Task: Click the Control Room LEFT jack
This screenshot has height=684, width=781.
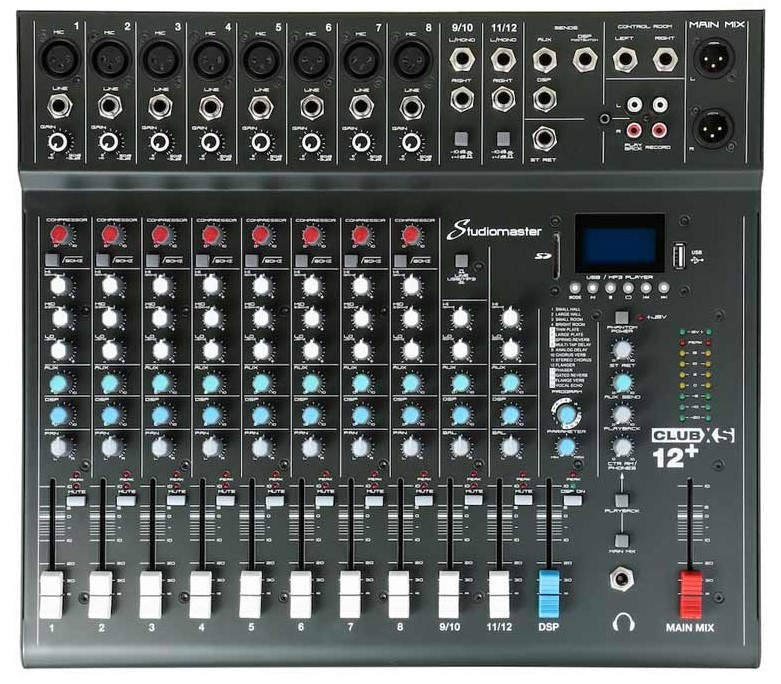Action: [625, 59]
